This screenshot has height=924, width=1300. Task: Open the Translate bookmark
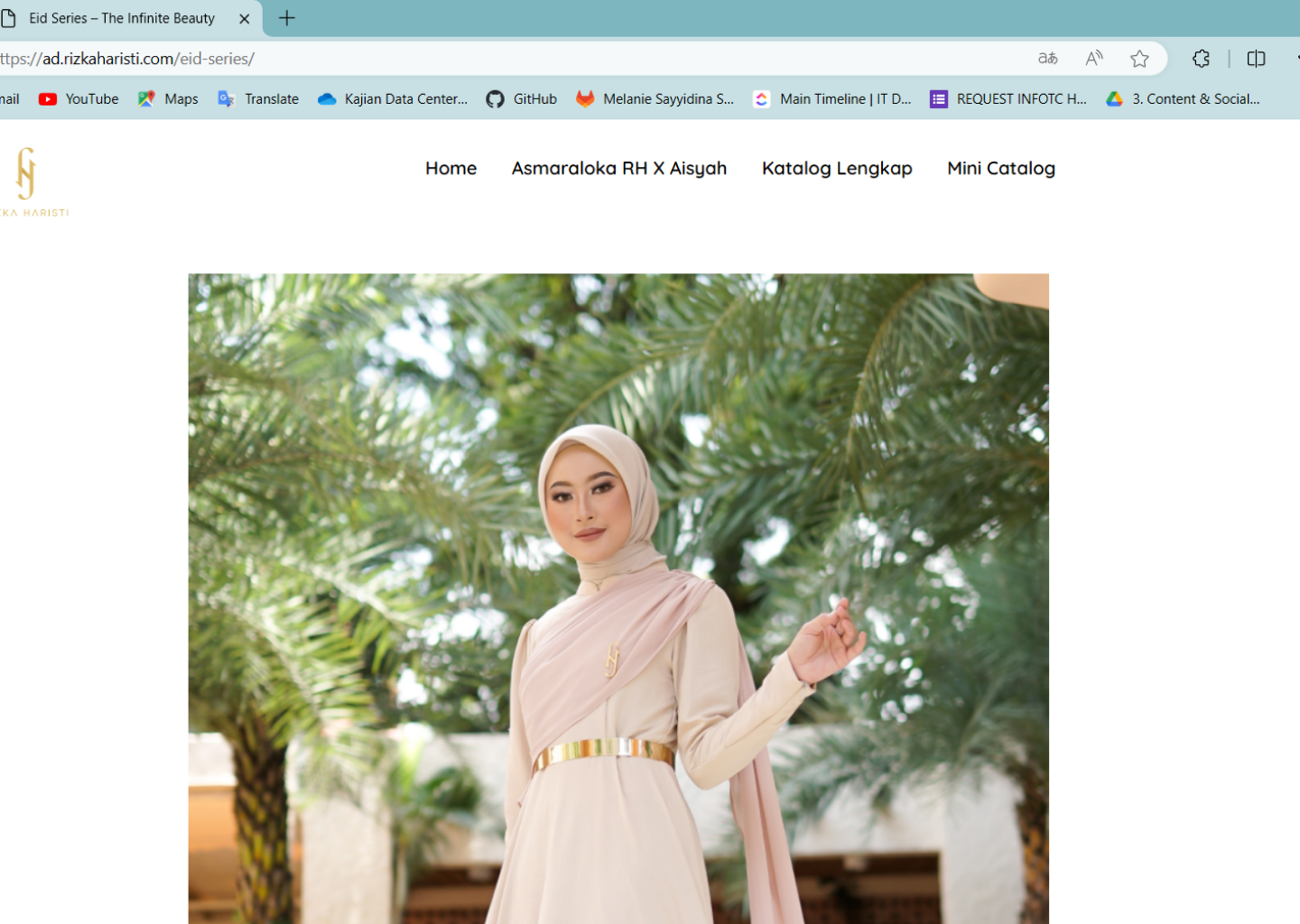click(258, 99)
